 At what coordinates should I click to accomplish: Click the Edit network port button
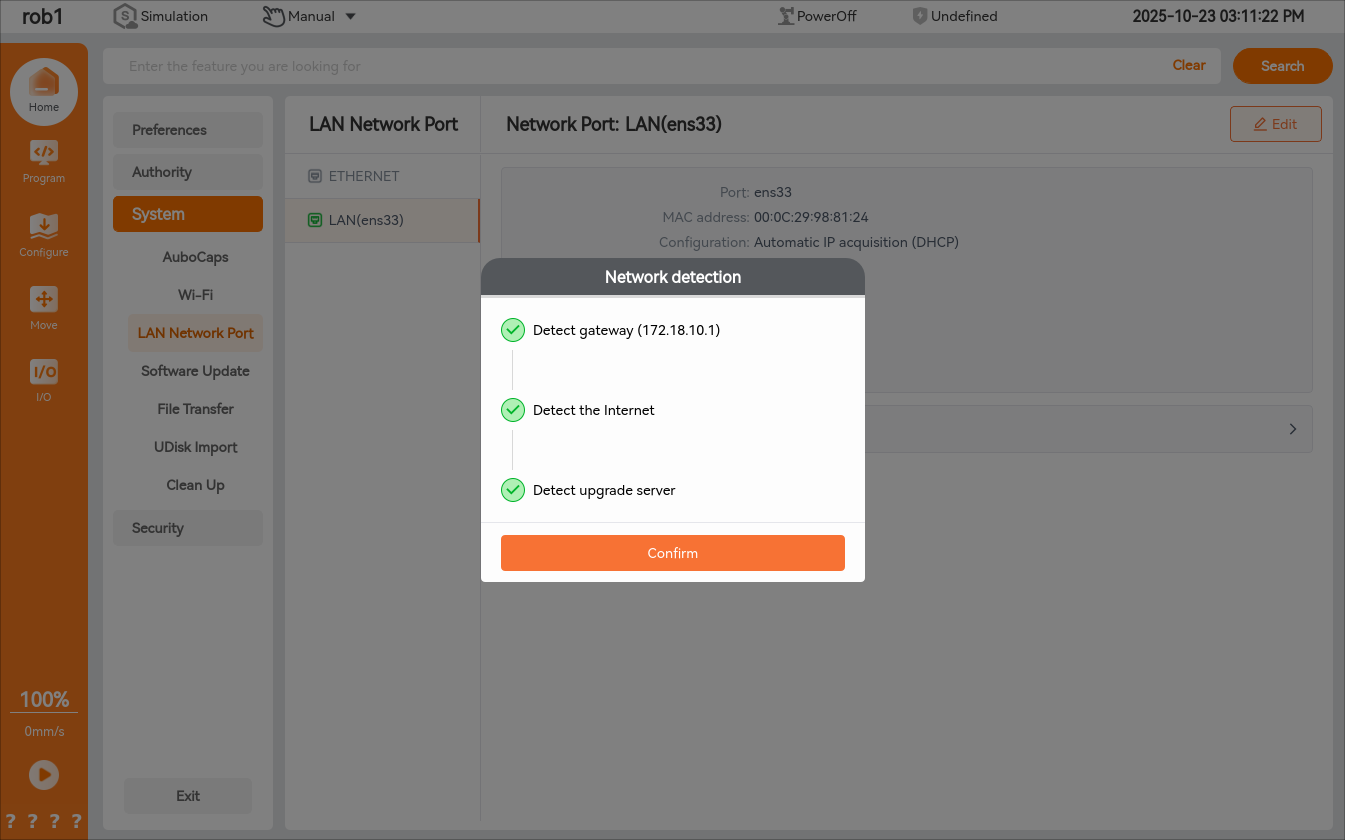pyautogui.click(x=1275, y=124)
